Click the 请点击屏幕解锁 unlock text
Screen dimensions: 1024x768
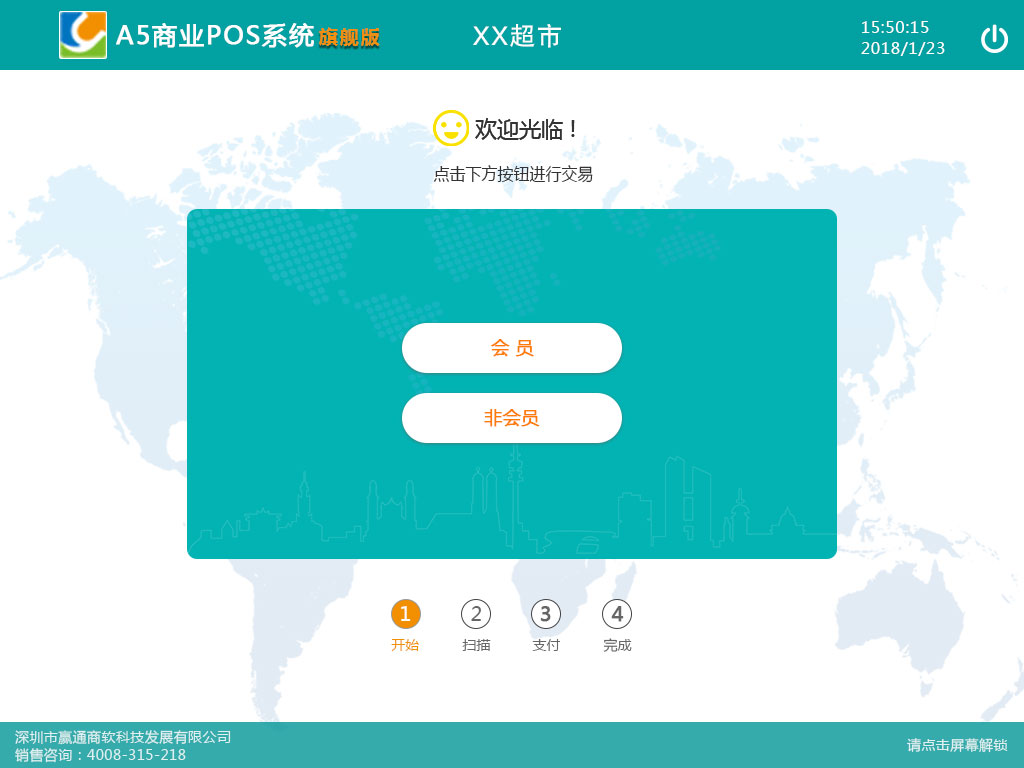click(x=957, y=745)
